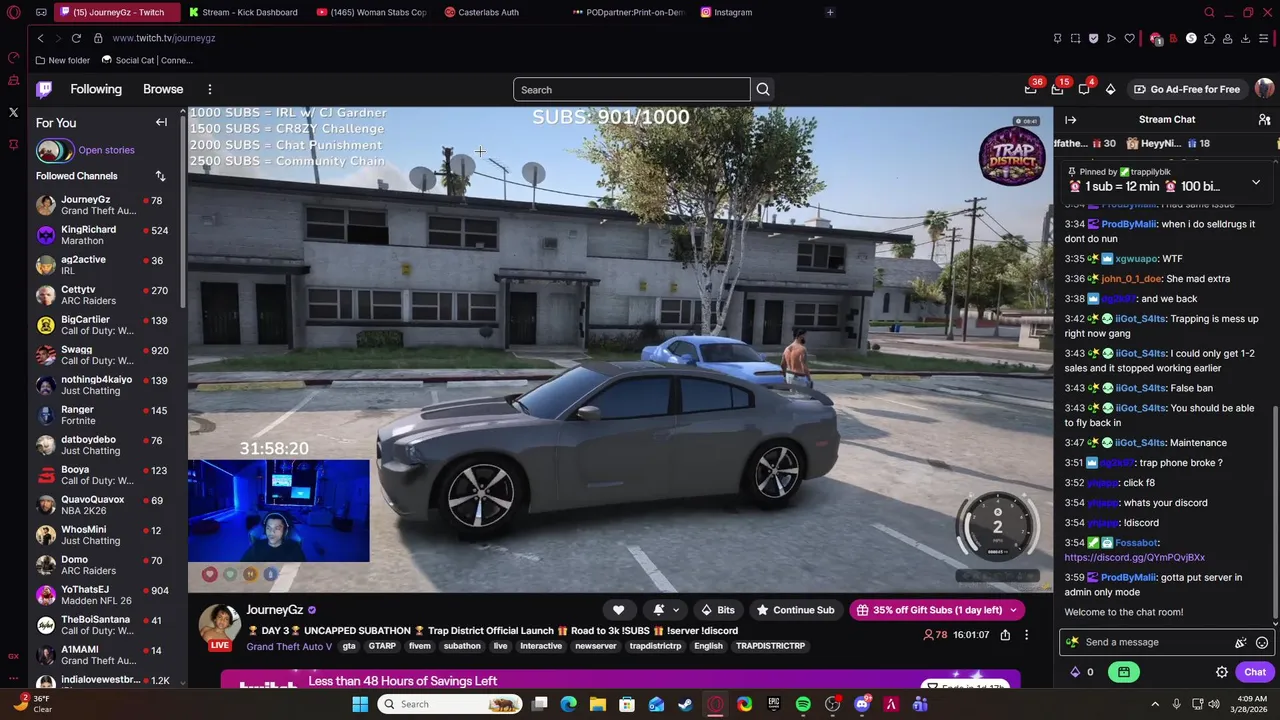Switch to the Woman Stabs Cop YouTube tab
Image resolution: width=1280 pixels, height=720 pixels.
(371, 12)
